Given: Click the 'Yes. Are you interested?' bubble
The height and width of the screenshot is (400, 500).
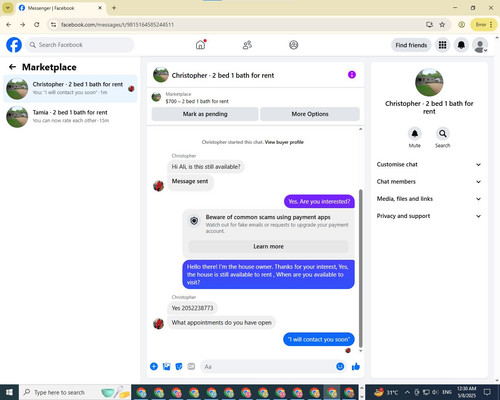Looking at the screenshot, I should [319, 202].
